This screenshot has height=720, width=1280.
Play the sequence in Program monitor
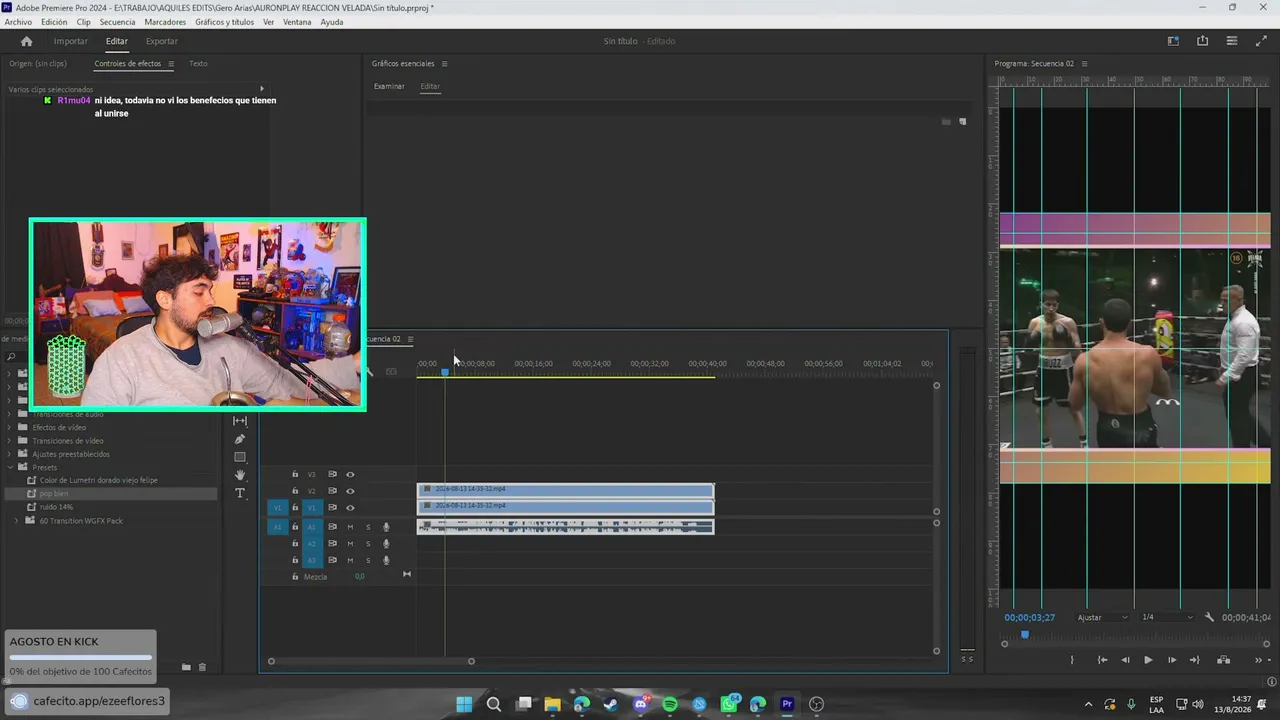[1148, 660]
